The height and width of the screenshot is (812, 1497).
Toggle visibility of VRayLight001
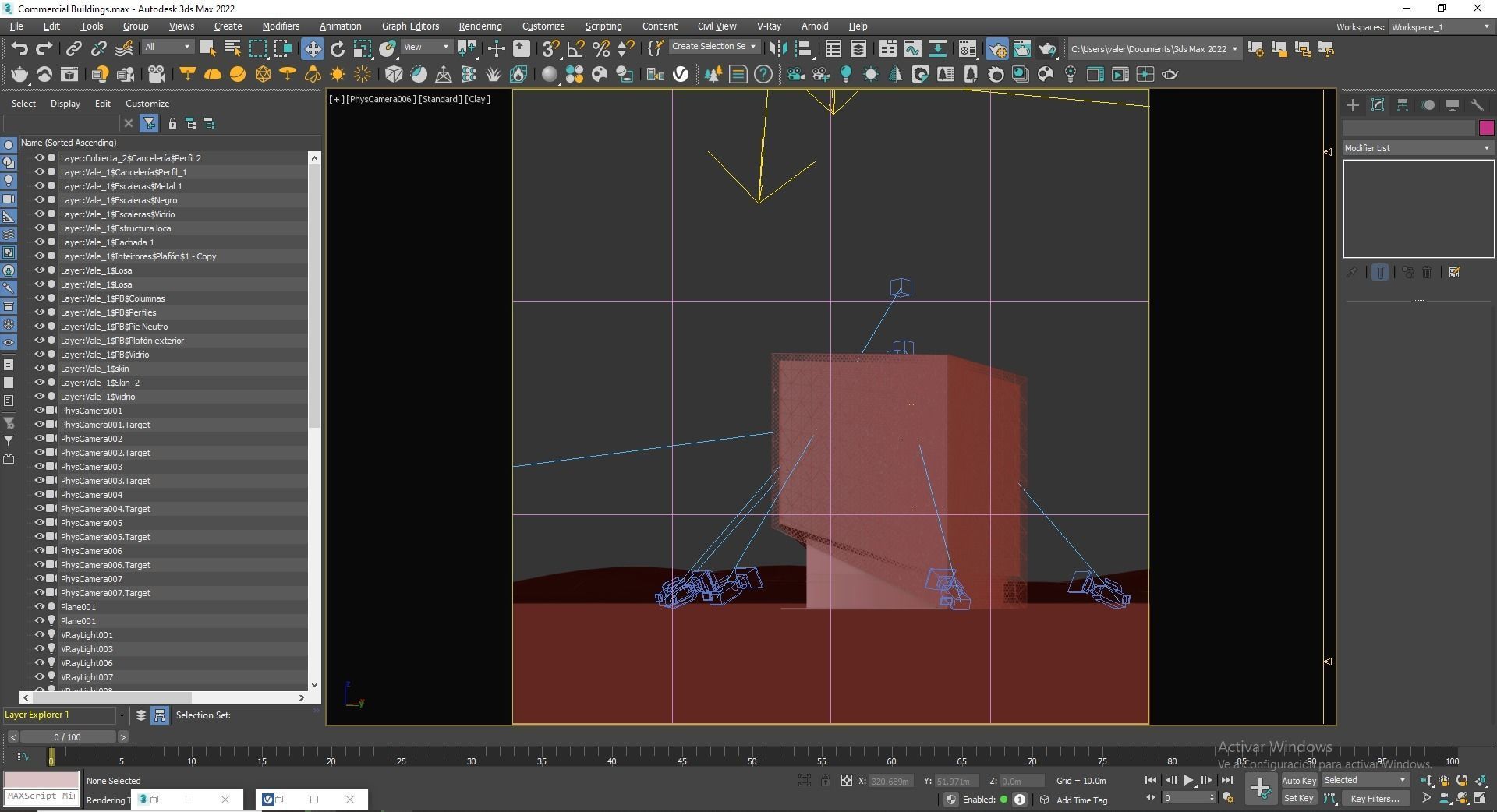click(x=39, y=635)
